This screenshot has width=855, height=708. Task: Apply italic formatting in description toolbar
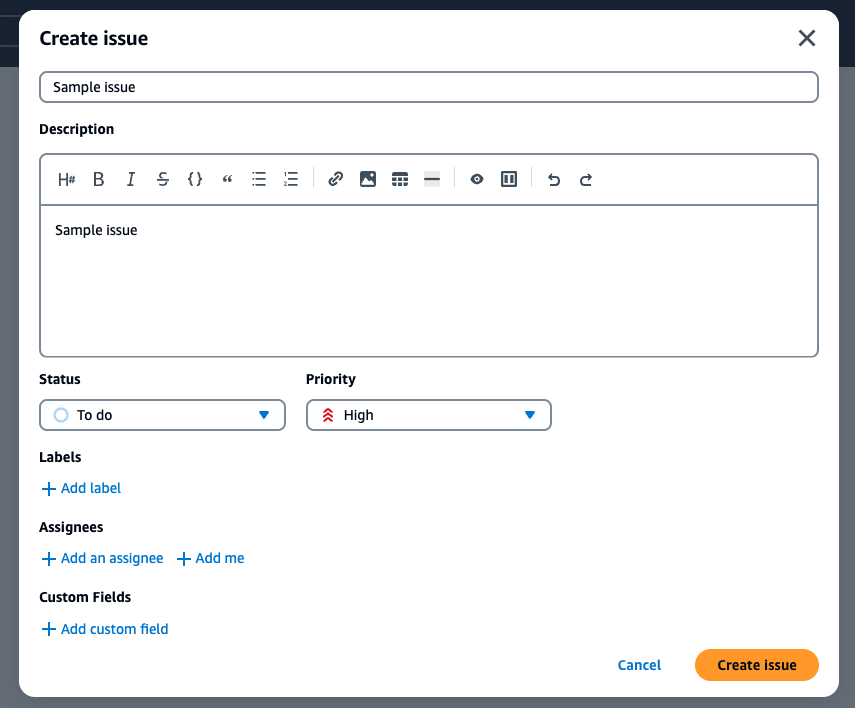click(131, 179)
